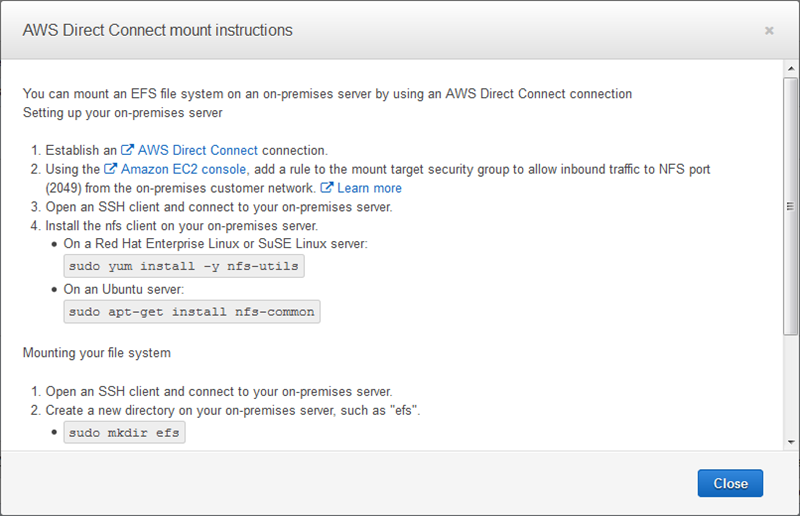Click the scrollbar down arrow
Screen dimensions: 800x516
click(x=791, y=441)
